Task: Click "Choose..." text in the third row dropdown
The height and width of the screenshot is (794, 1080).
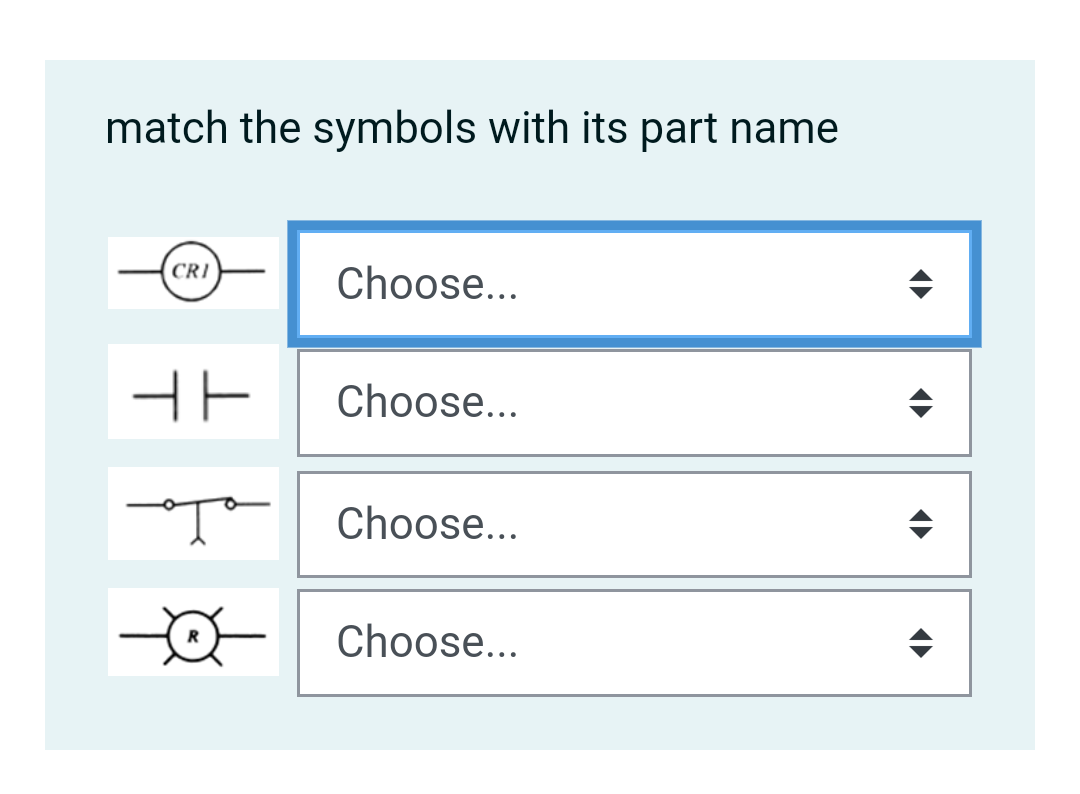Action: (x=427, y=524)
